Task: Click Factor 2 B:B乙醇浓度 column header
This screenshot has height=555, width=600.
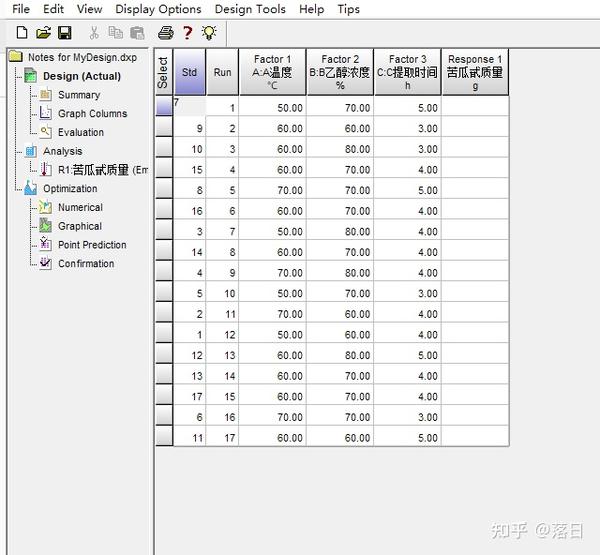Action: 340,72
